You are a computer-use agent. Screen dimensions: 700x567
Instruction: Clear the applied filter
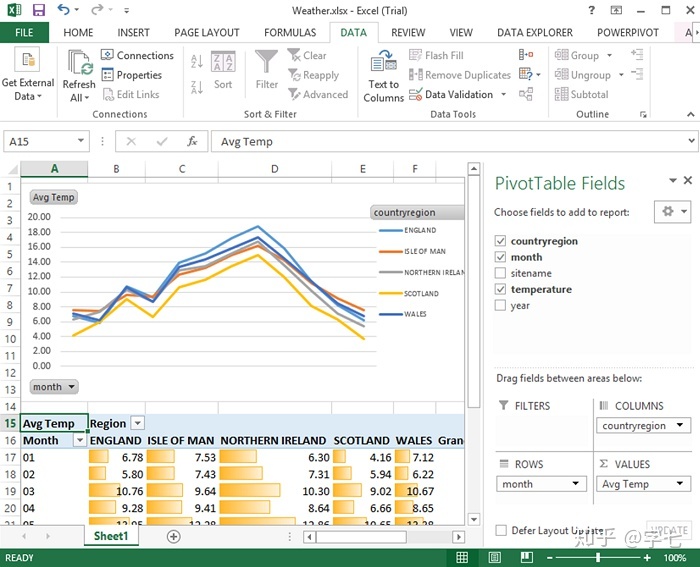[x=307, y=55]
